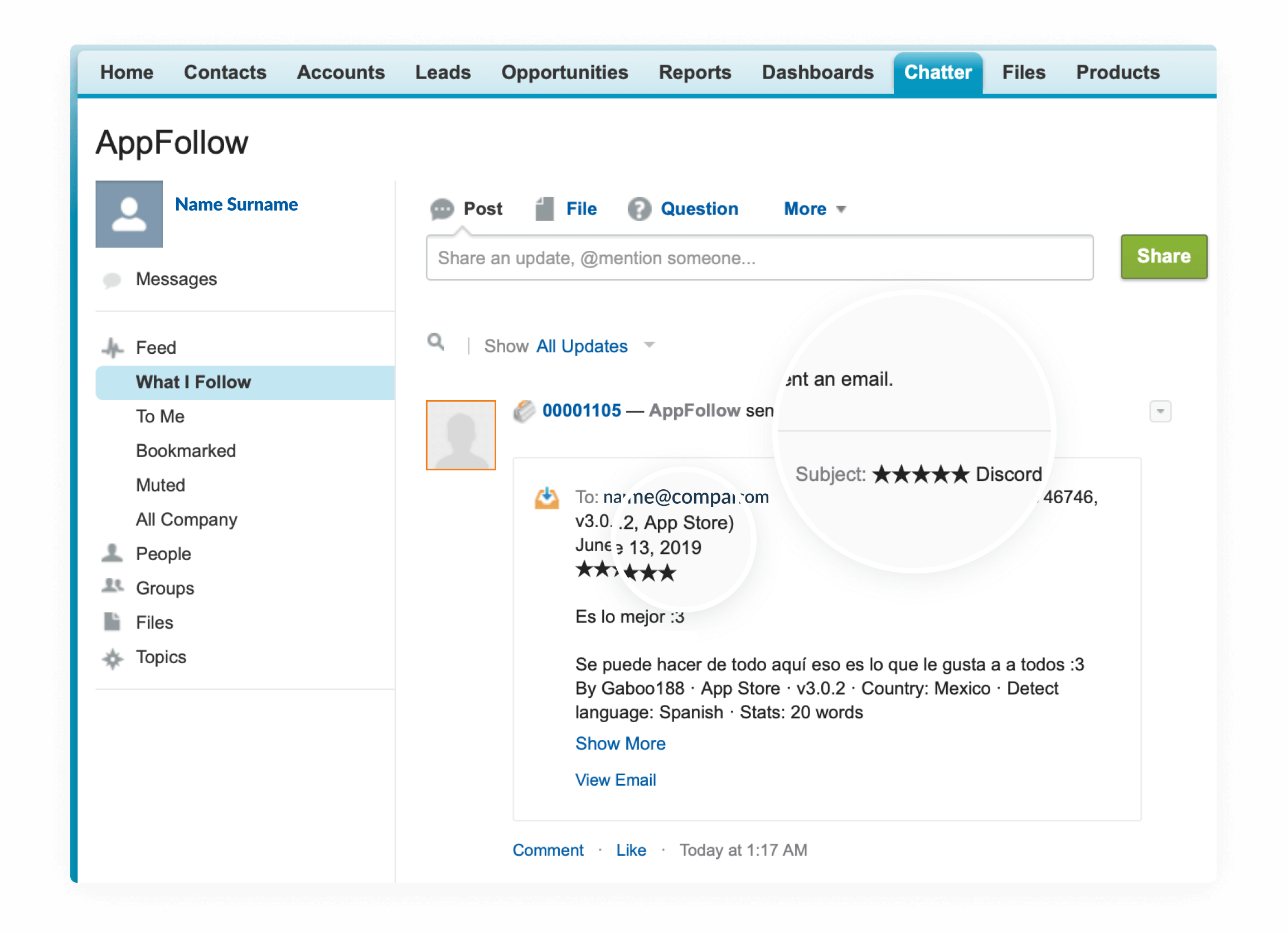Click the green Share button
1288x934 pixels.
point(1164,256)
